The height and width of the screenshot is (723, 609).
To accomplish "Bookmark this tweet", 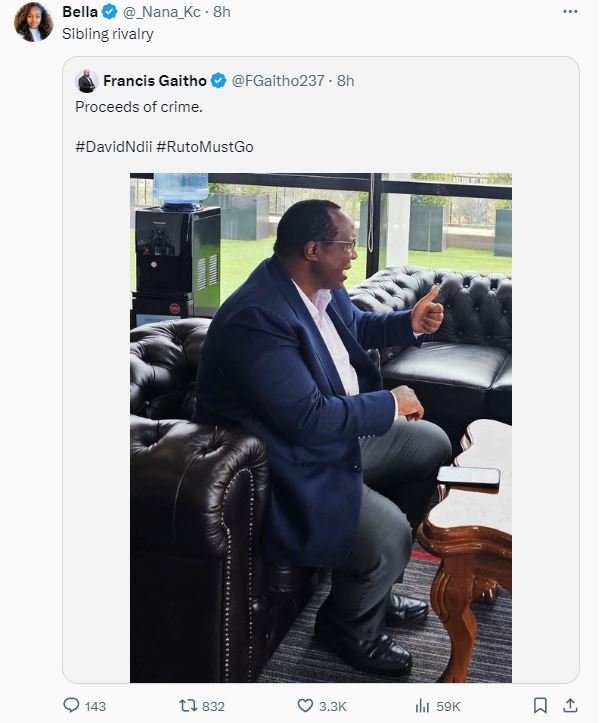I will pos(540,706).
